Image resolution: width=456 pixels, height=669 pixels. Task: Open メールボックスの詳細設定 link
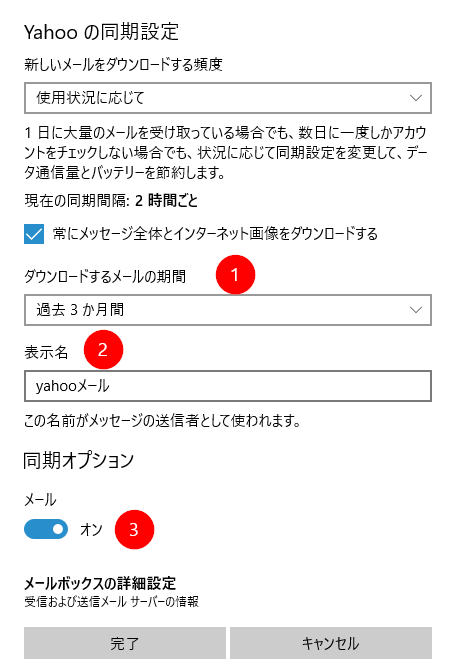(100, 583)
